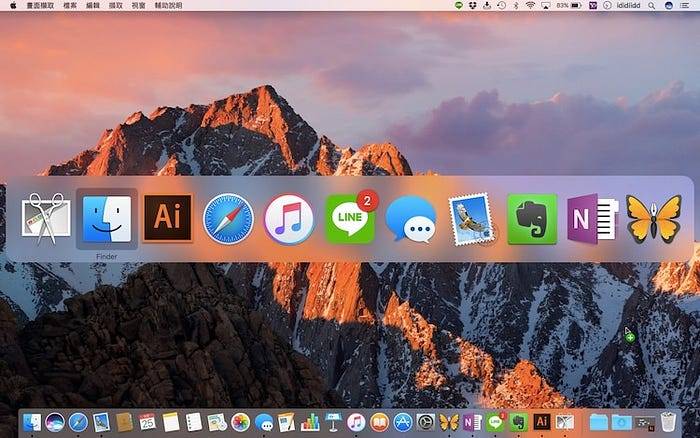Open Notification Center list icon
700x438 pixels.
pos(685,5)
